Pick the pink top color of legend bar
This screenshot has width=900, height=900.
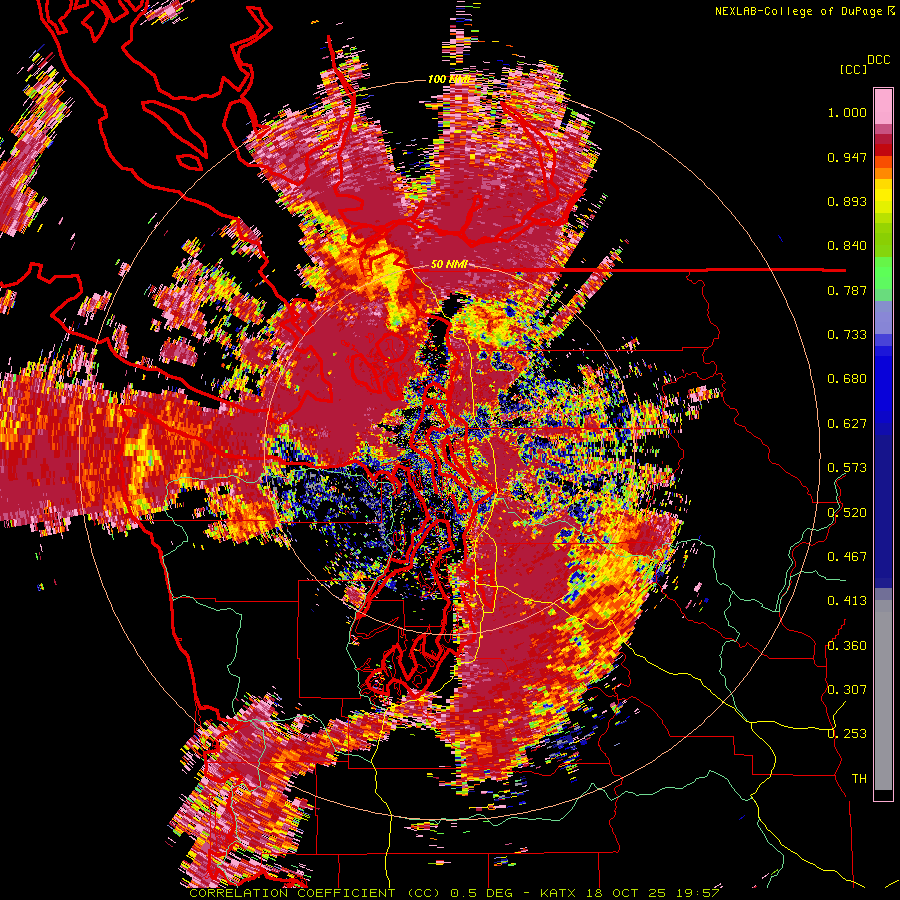[x=883, y=106]
